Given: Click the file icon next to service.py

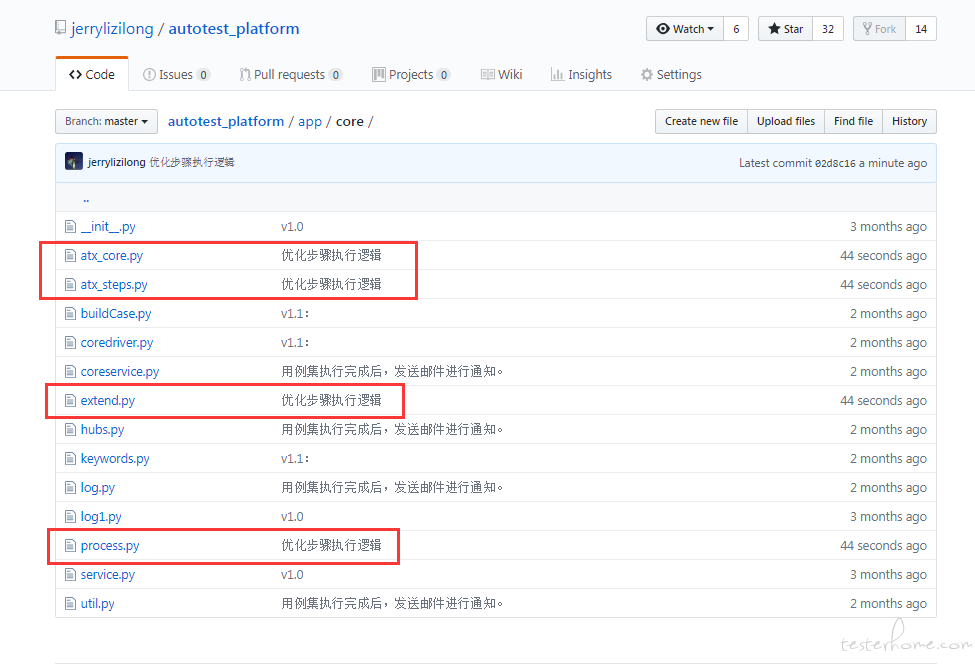Looking at the screenshot, I should click(71, 574).
